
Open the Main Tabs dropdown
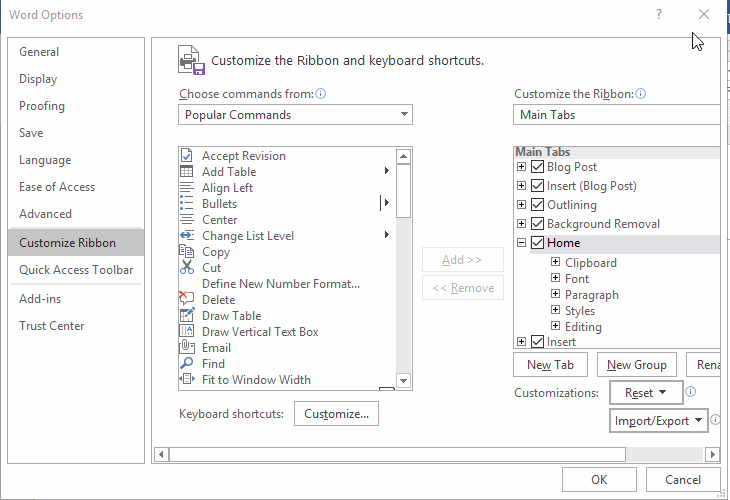(x=616, y=115)
